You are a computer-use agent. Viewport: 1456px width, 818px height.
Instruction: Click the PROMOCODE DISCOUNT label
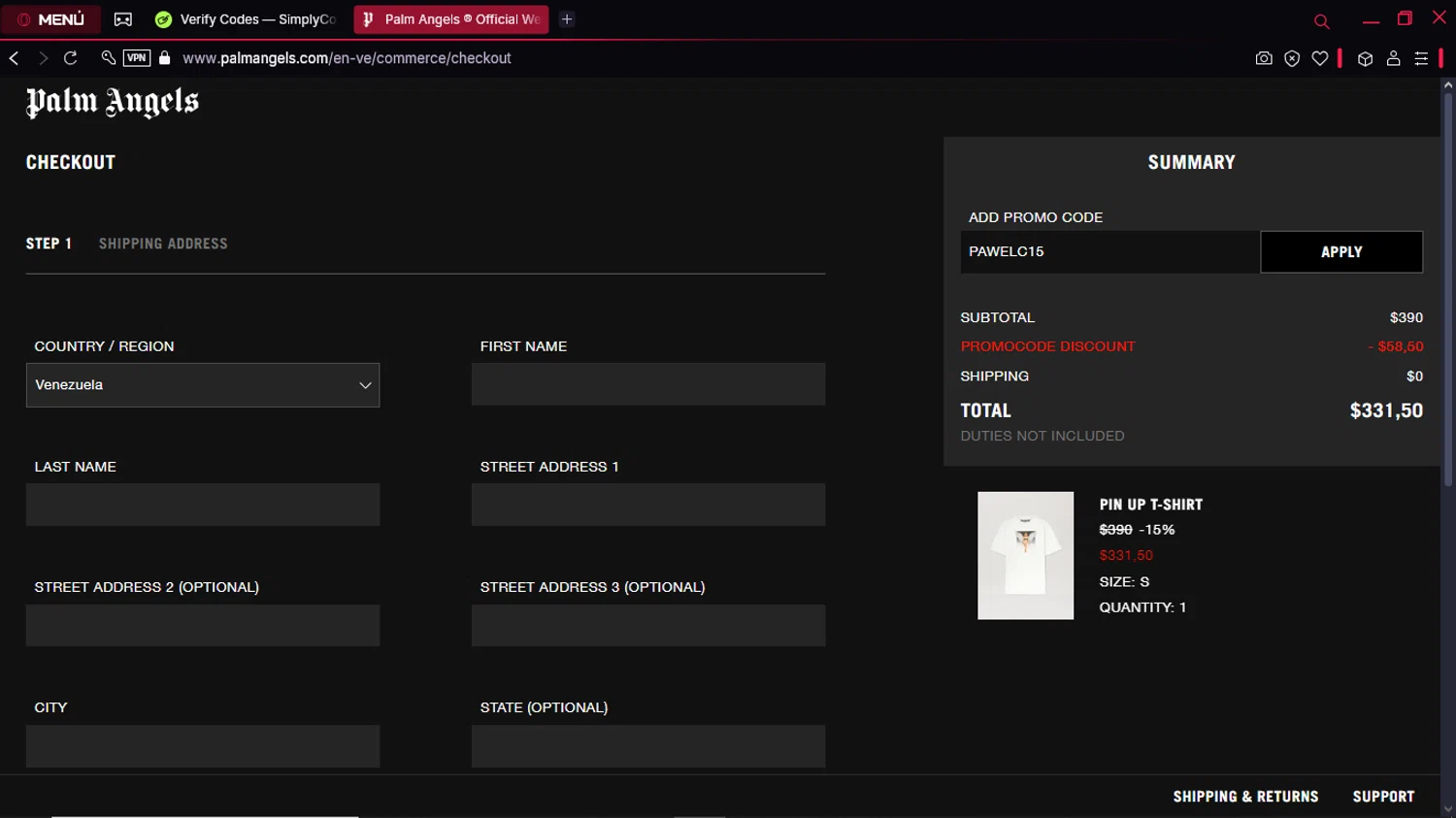[1047, 346]
